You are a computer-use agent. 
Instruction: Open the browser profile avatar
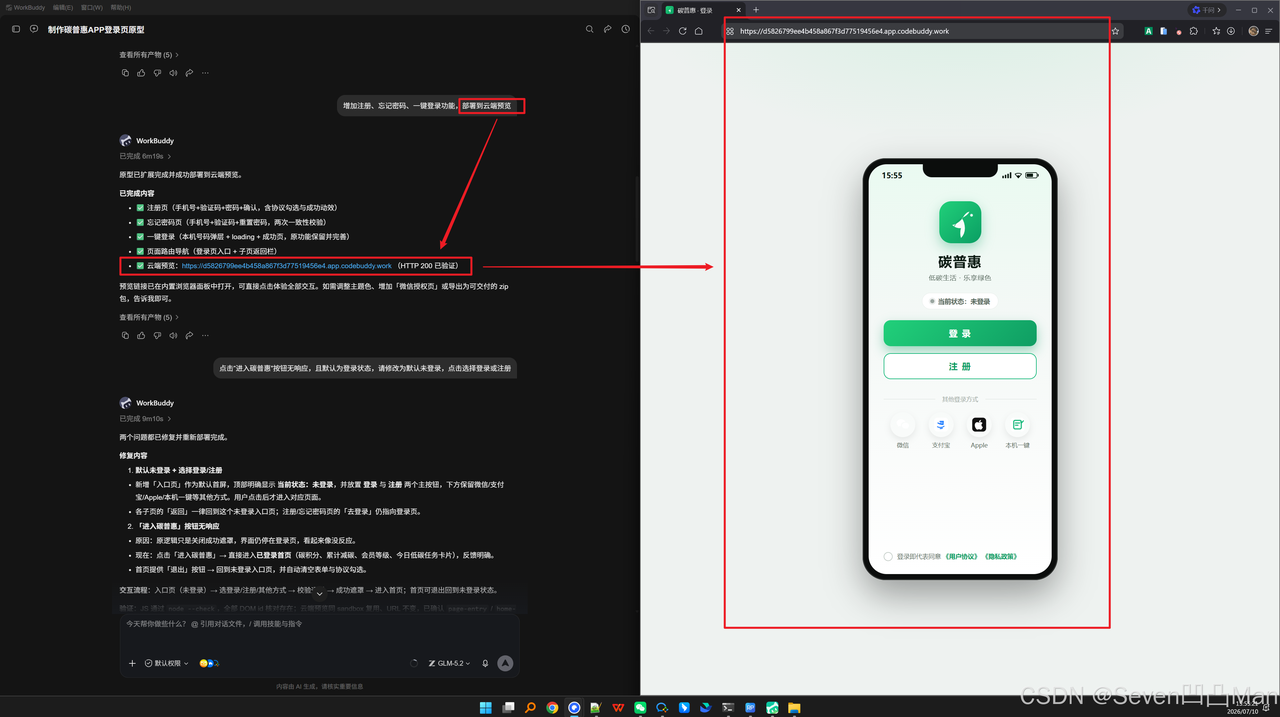[x=1253, y=31]
